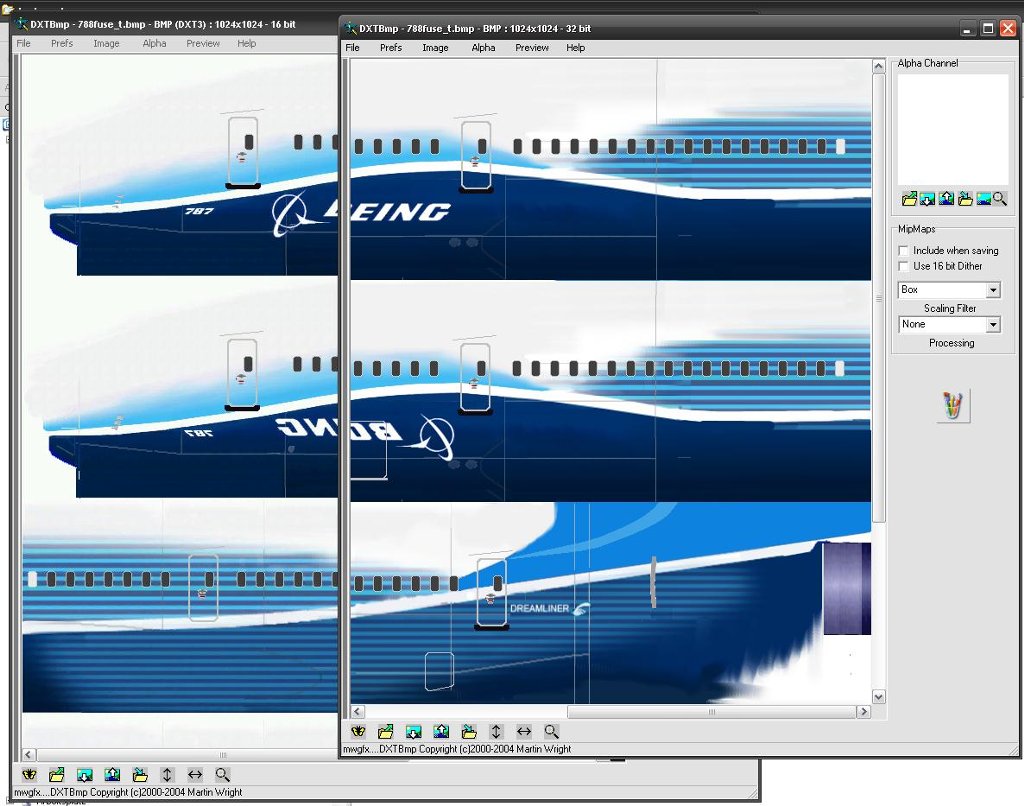The image size is (1024, 806).
Task: Click the front window's horizontal scrollbar right arrow
Action: pos(864,712)
